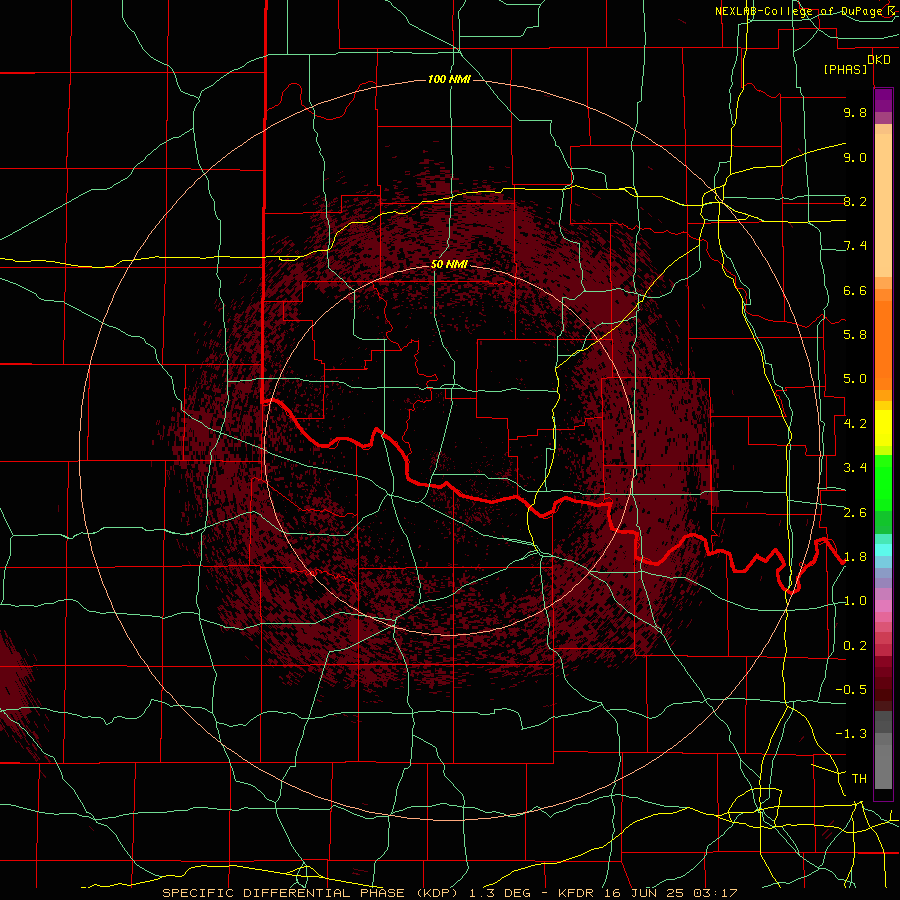Click the 1.8 legend value
The image size is (900, 900).
coord(855,557)
